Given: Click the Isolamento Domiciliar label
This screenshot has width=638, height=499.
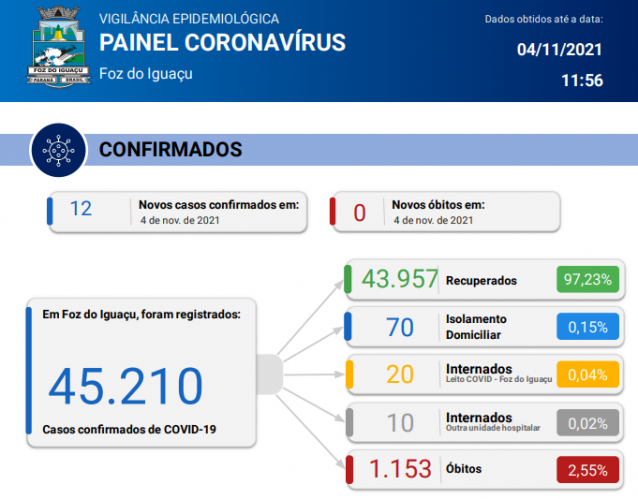Looking at the screenshot, I should pyautogui.click(x=476, y=327).
